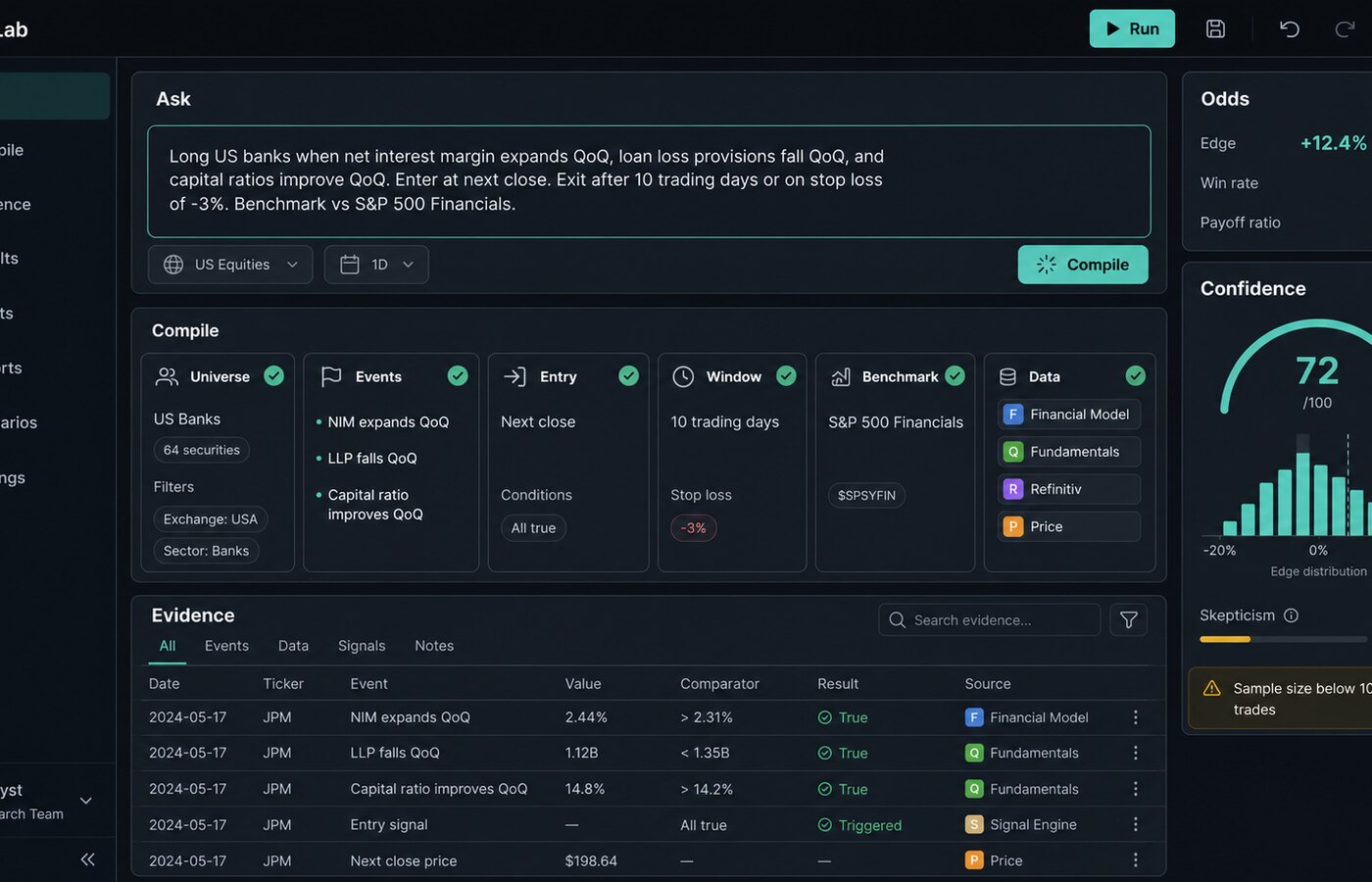Click the Data database icon
The width and height of the screenshot is (1372, 882).
click(x=1007, y=376)
